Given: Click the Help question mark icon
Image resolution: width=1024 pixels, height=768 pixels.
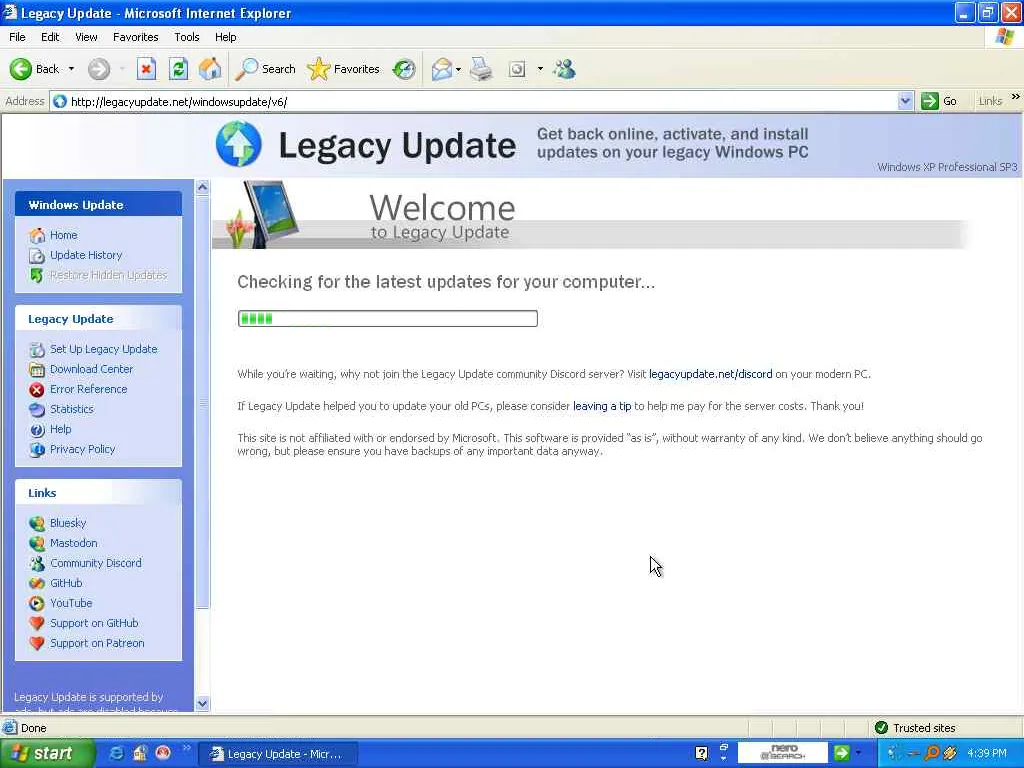Looking at the screenshot, I should pos(37,430).
